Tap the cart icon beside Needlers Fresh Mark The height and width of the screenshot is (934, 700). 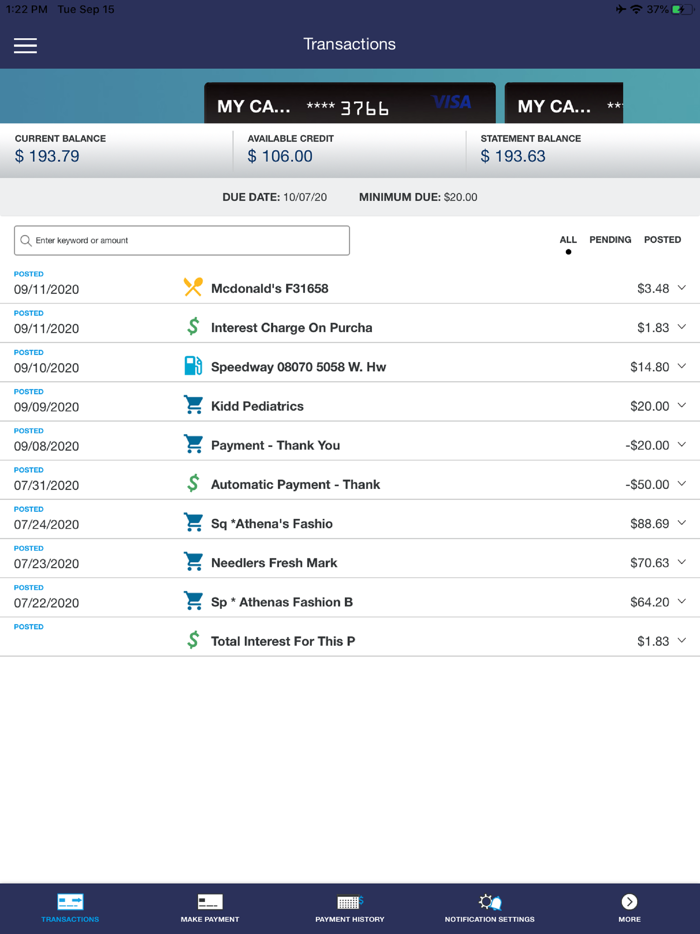point(193,562)
